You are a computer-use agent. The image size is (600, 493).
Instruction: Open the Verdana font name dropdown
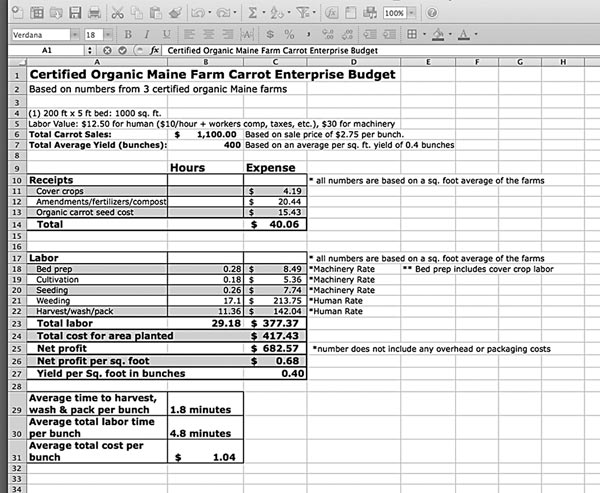[x=75, y=35]
